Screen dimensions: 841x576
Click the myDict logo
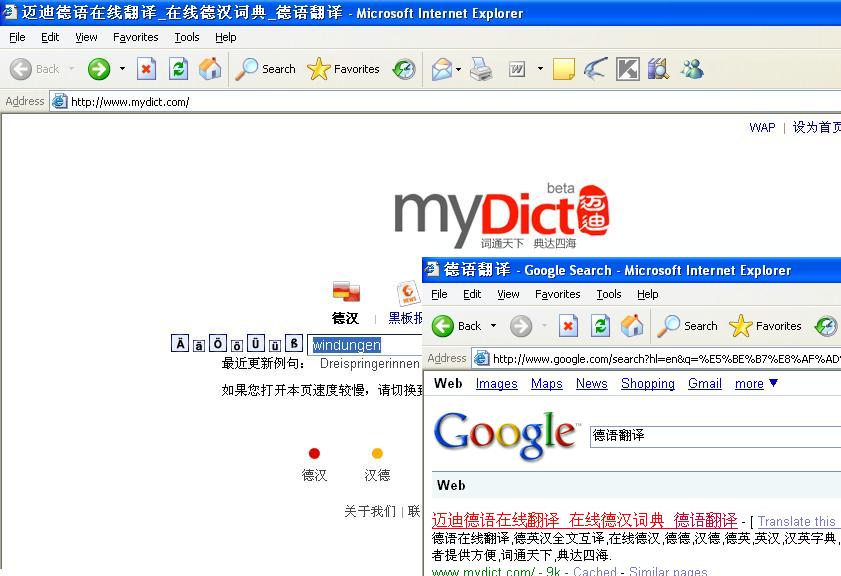pos(501,217)
